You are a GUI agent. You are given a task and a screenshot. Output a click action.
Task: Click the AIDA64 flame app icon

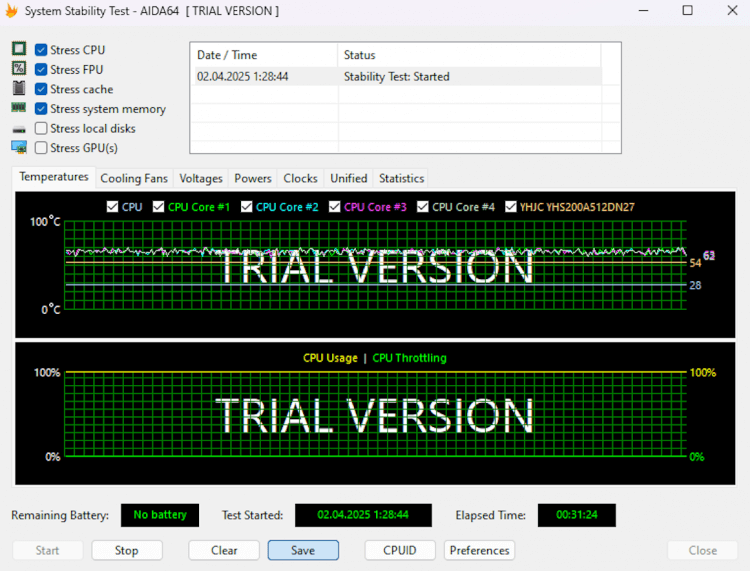[x=11, y=11]
